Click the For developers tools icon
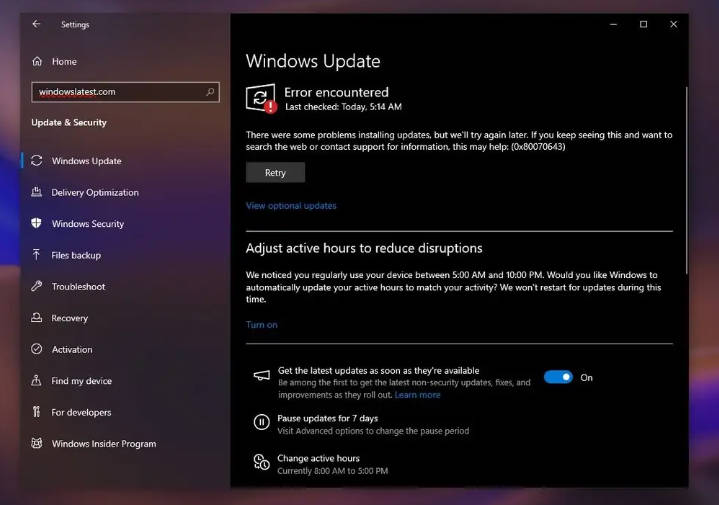Viewport: 719px width, 505px height. pos(37,412)
